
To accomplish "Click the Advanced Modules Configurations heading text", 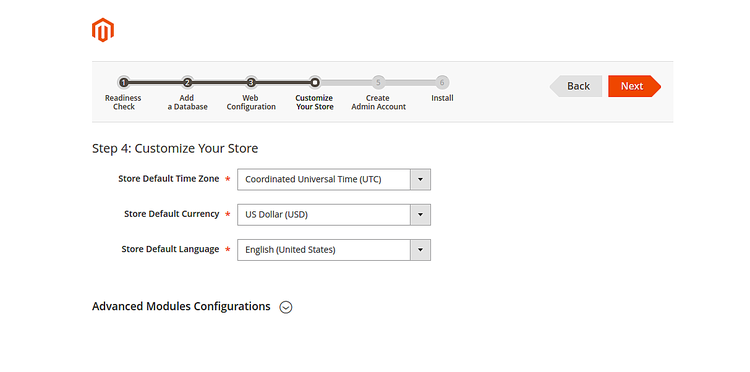I will pyautogui.click(x=181, y=306).
